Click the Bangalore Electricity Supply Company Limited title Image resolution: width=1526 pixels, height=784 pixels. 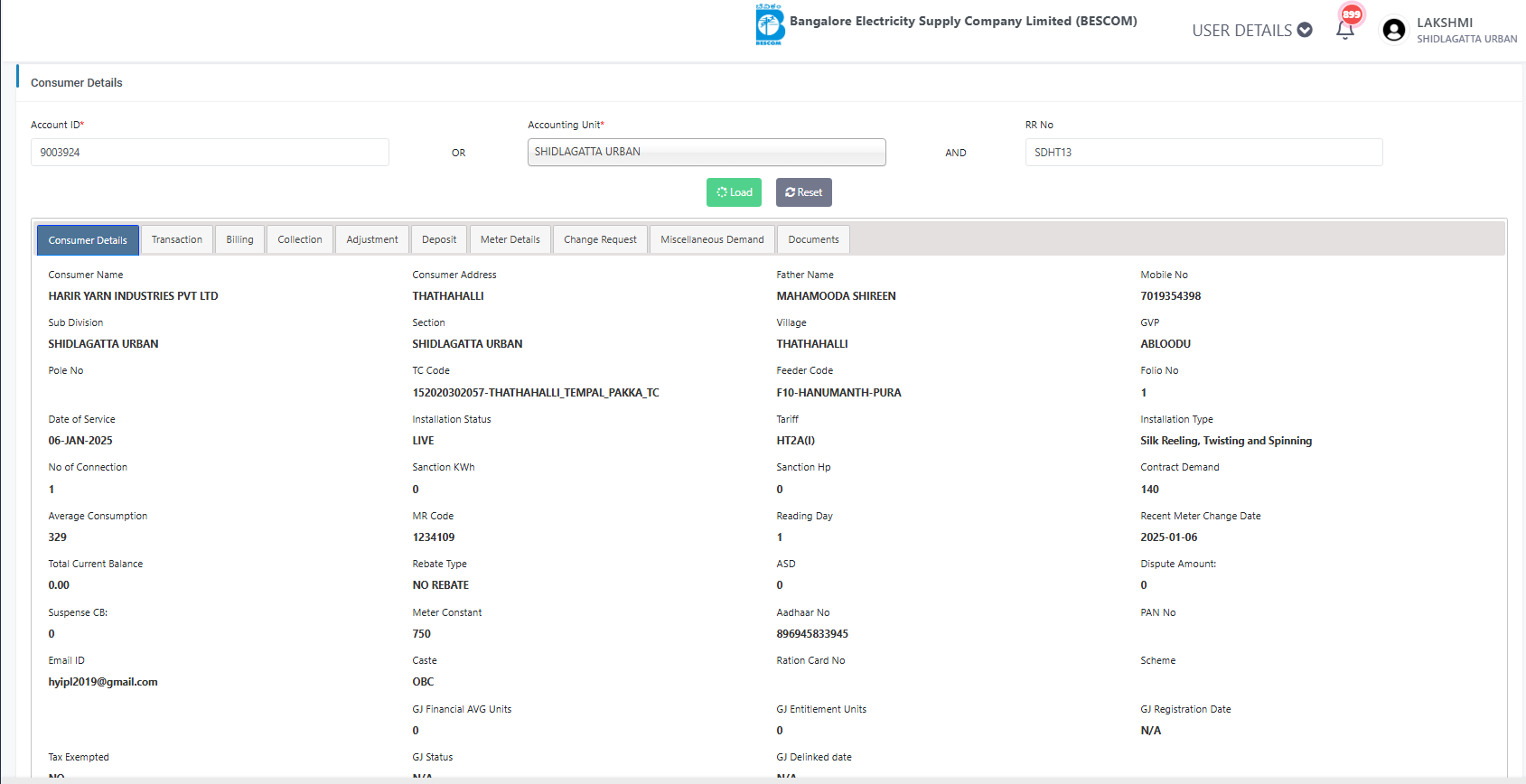point(963,21)
